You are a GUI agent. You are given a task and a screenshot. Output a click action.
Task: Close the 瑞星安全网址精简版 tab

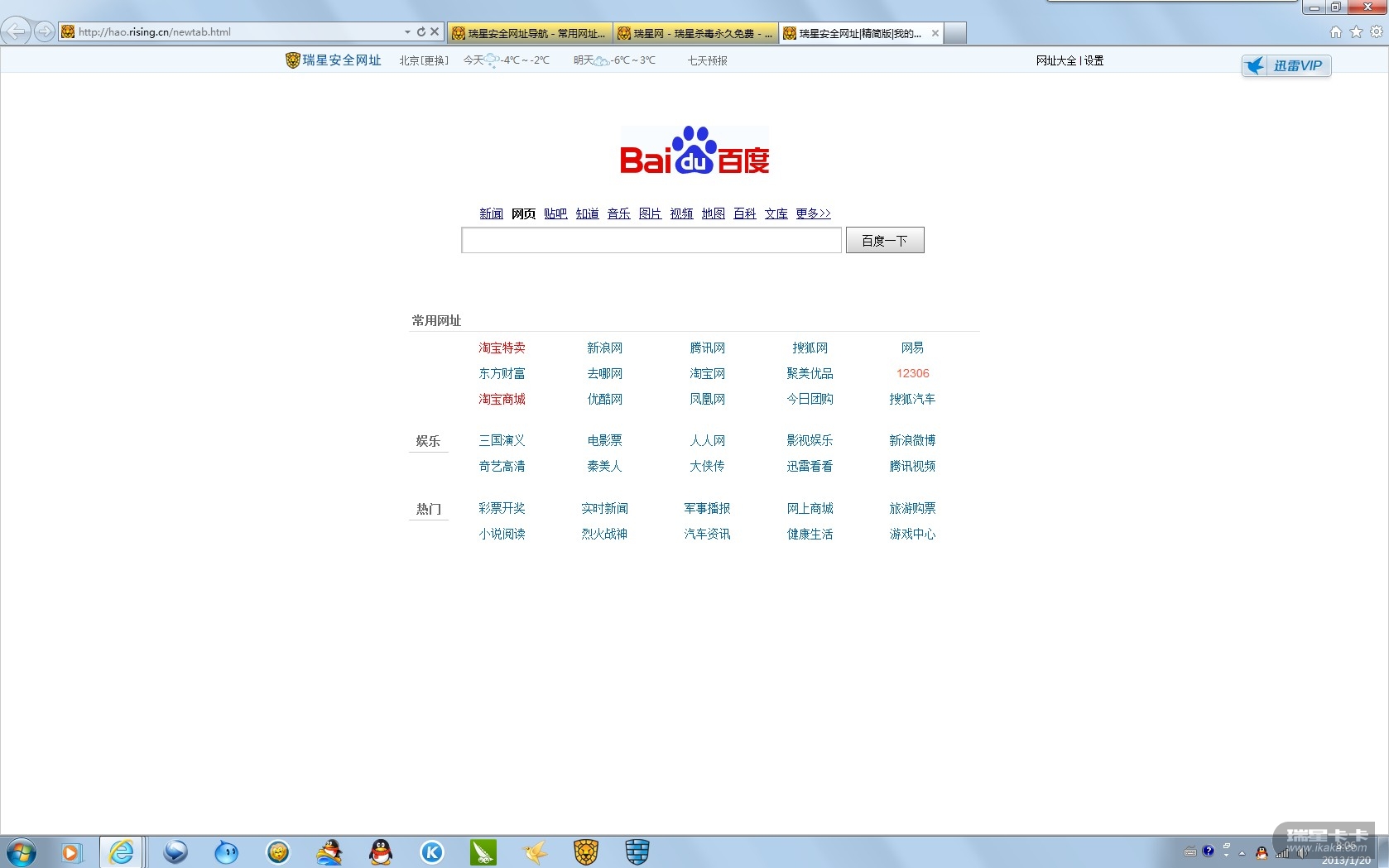tap(935, 33)
